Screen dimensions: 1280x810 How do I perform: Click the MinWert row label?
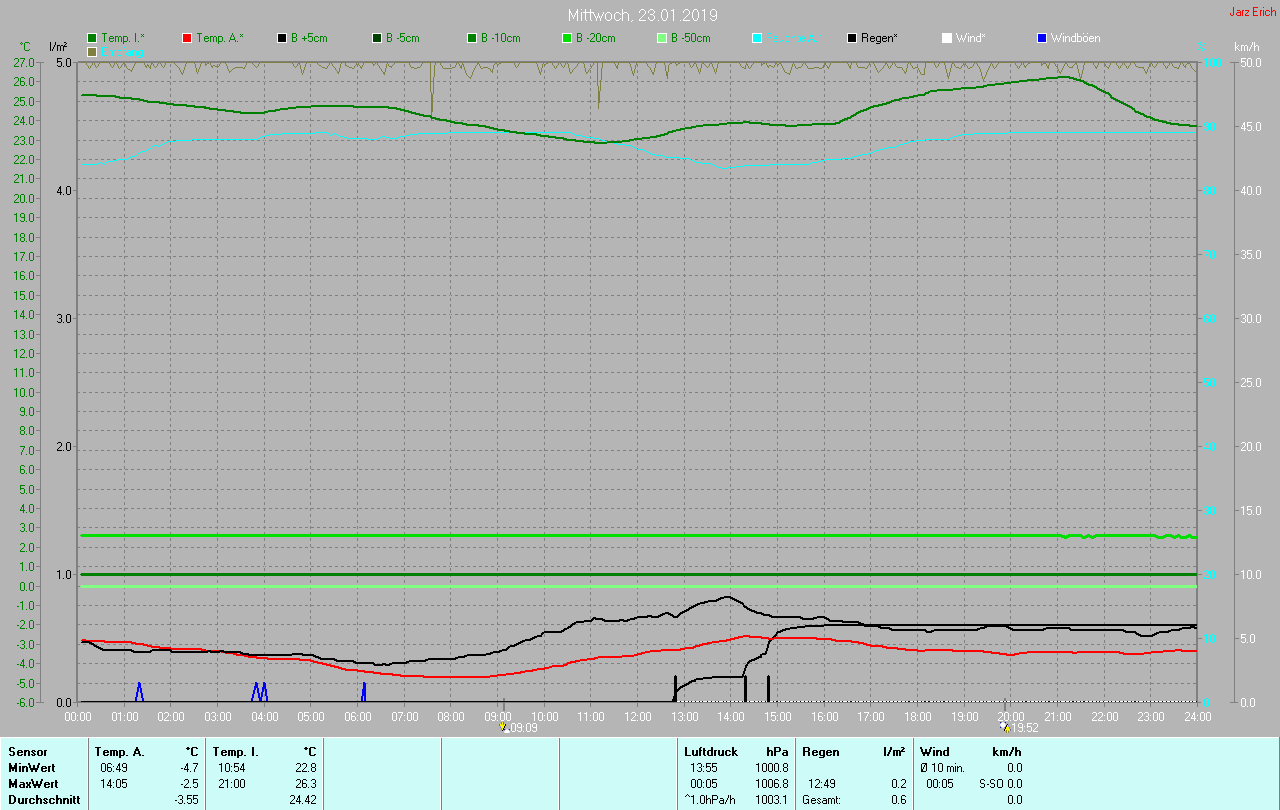[x=31, y=767]
